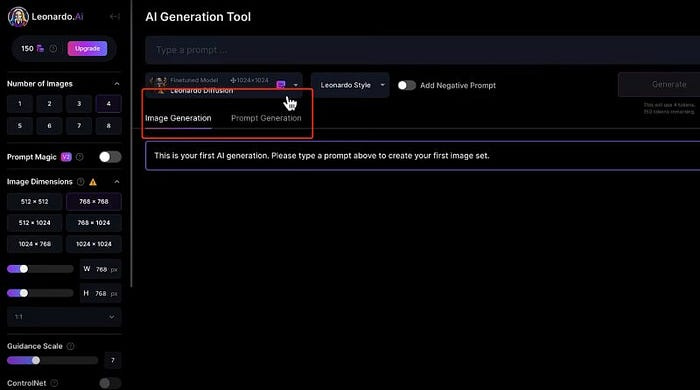Enable the ControlNet toggle

pyautogui.click(x=110, y=383)
